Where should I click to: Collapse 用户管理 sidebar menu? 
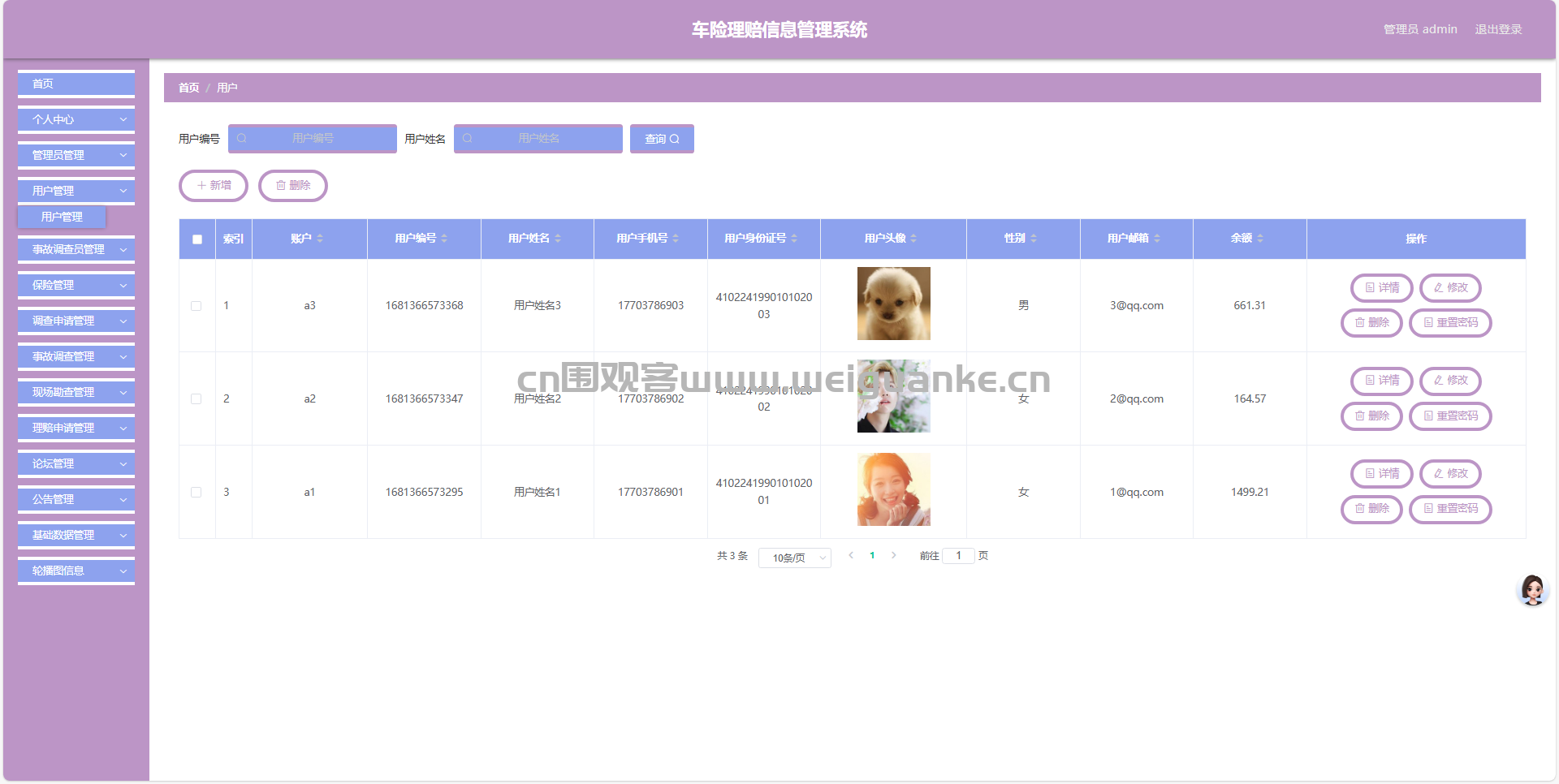76,191
